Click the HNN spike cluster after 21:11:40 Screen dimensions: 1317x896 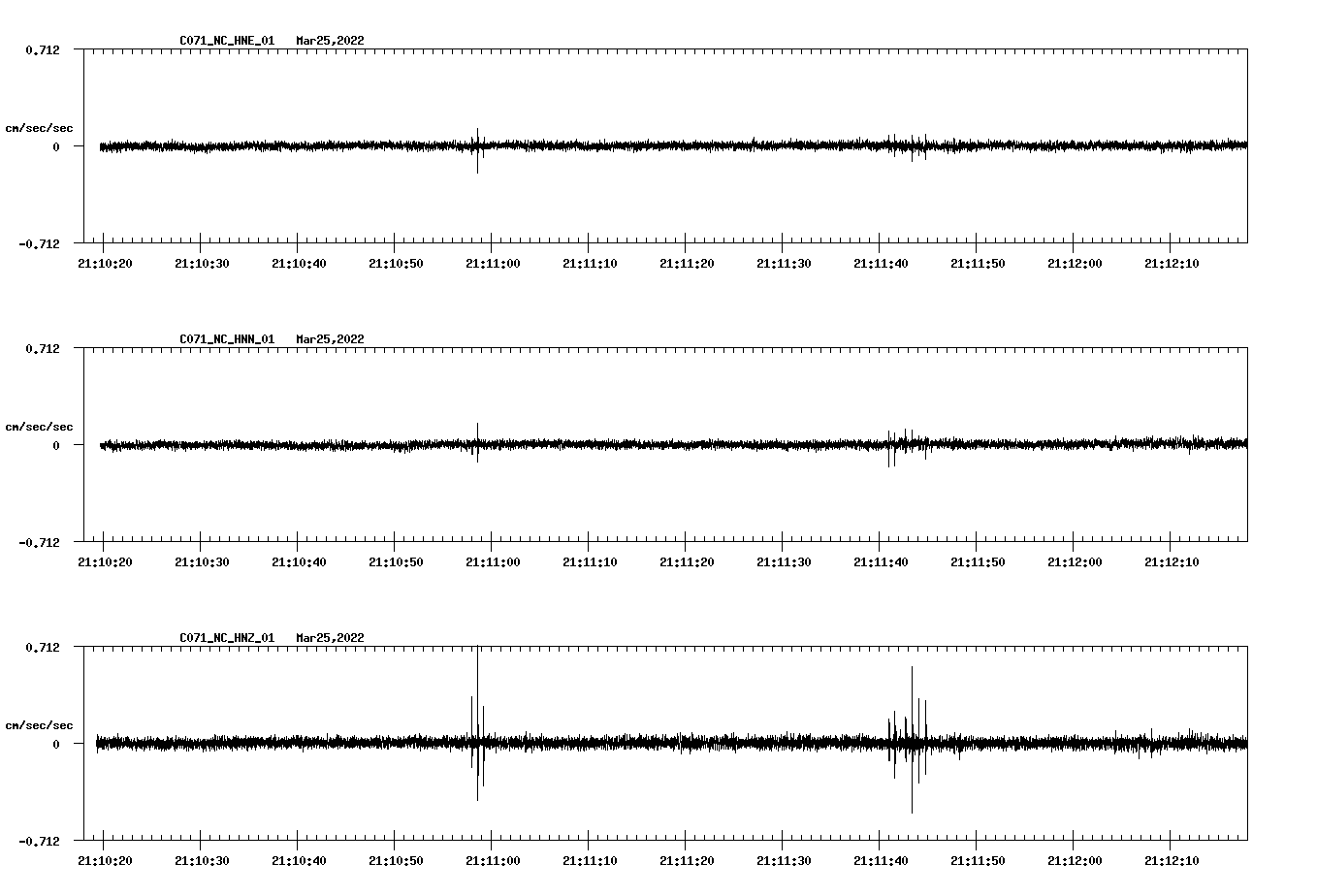[907, 447]
